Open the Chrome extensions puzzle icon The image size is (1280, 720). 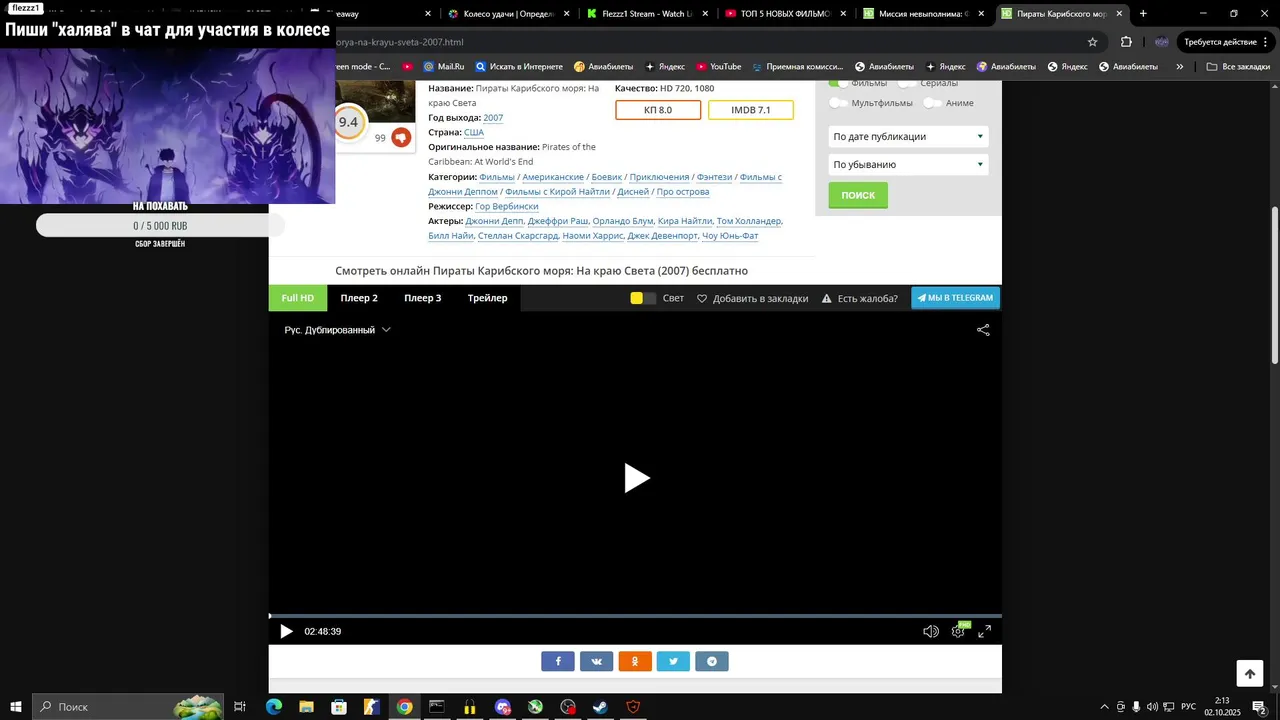coord(1126,42)
